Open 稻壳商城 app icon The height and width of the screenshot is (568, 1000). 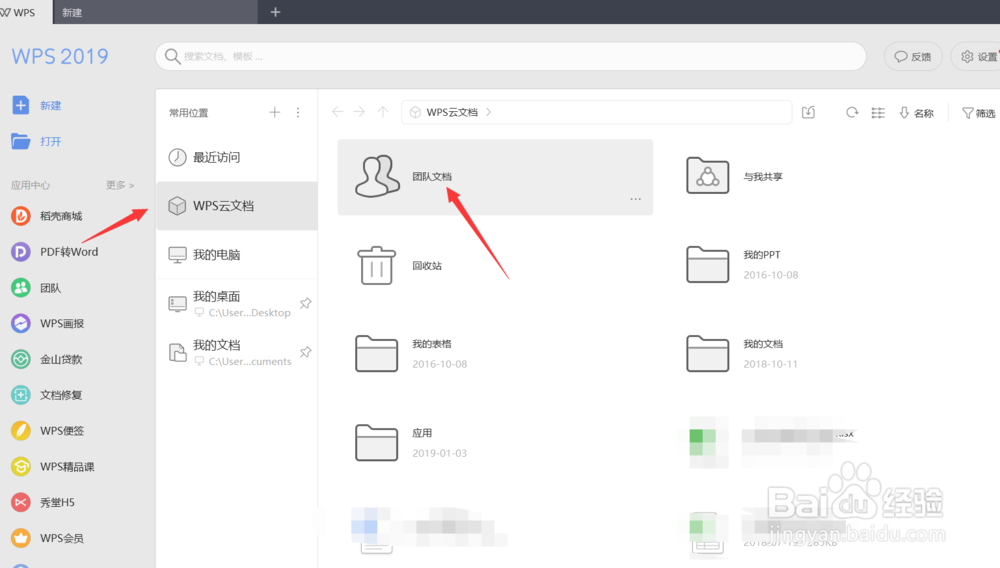point(20,216)
